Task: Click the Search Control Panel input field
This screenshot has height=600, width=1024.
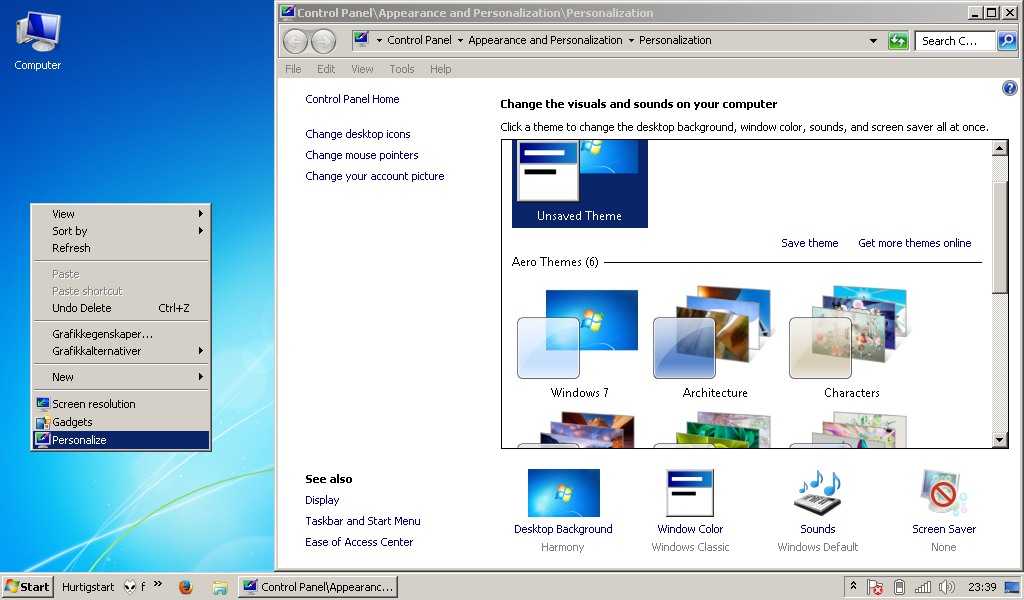Action: (955, 40)
